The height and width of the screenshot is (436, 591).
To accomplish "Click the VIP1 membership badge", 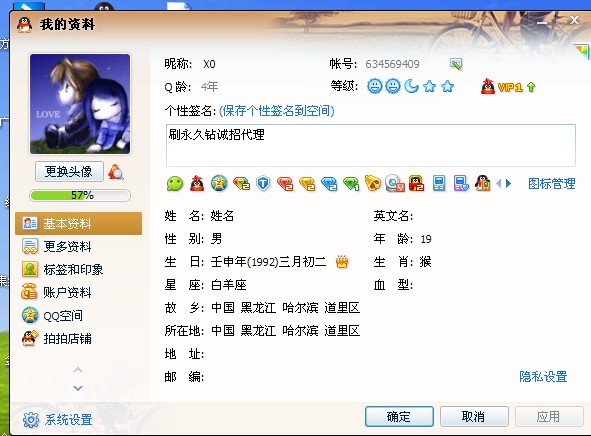I will [x=502, y=87].
